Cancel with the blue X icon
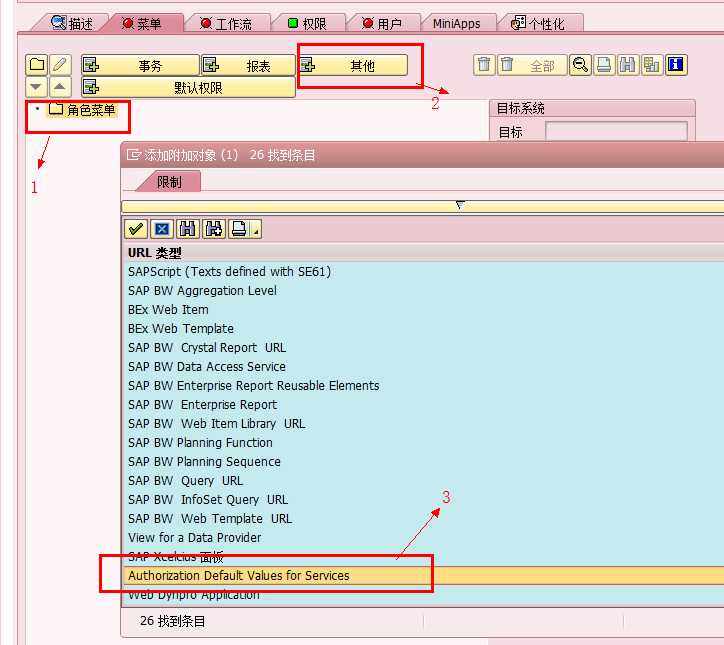724x645 pixels. coord(162,229)
